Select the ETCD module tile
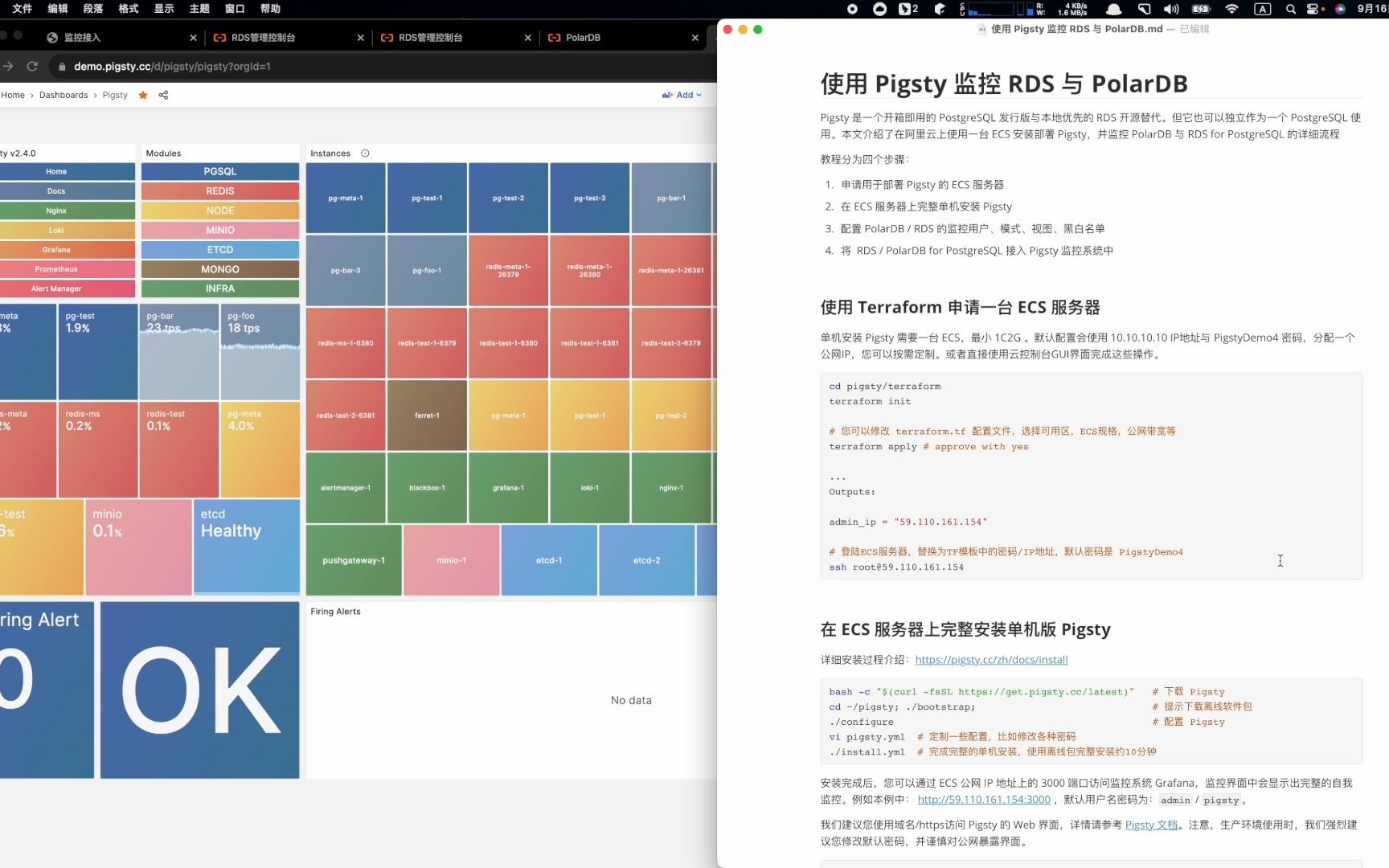The height and width of the screenshot is (868, 1389). [220, 250]
